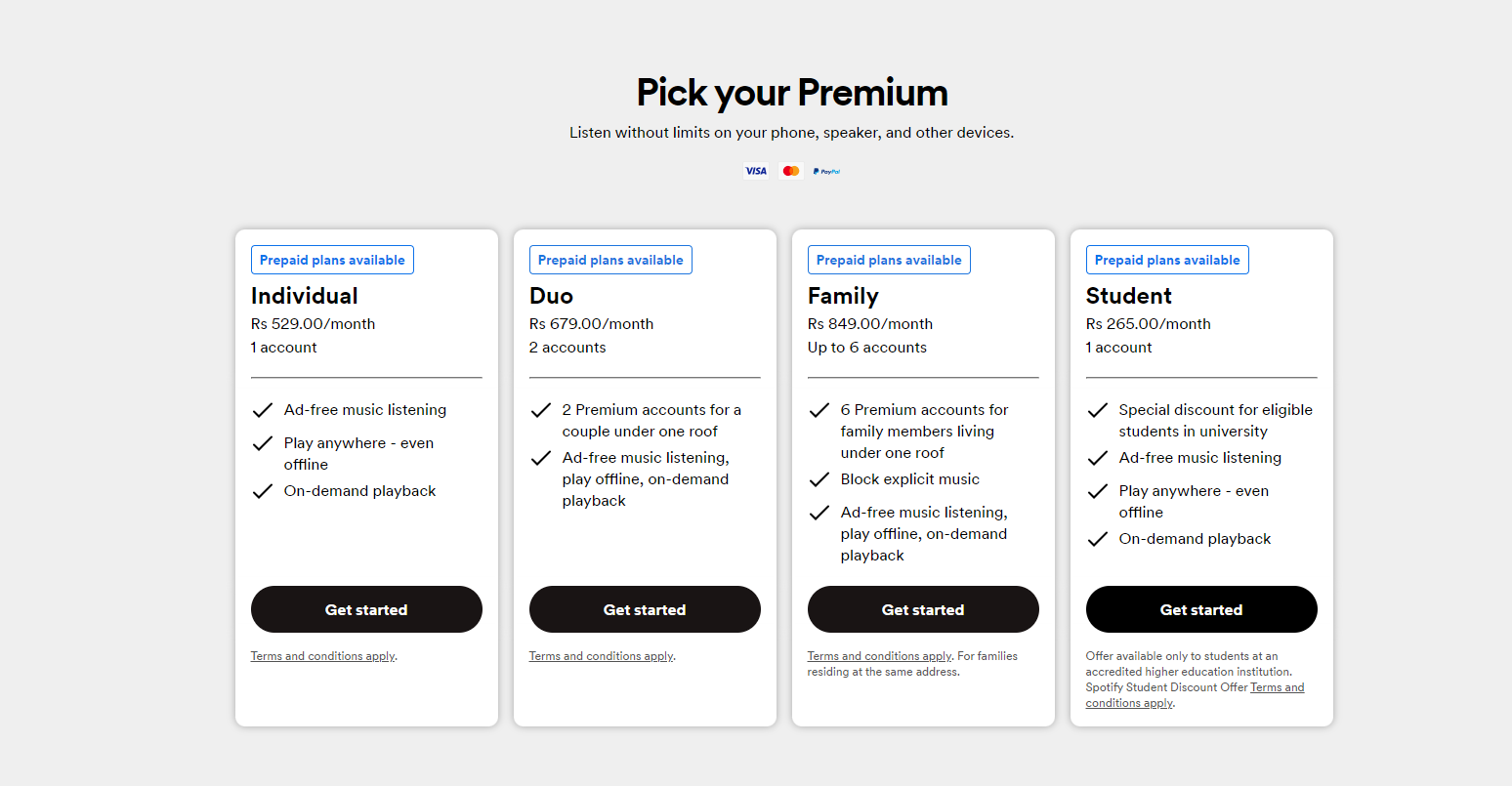
Task: Get started with the Family plan
Action: click(923, 609)
